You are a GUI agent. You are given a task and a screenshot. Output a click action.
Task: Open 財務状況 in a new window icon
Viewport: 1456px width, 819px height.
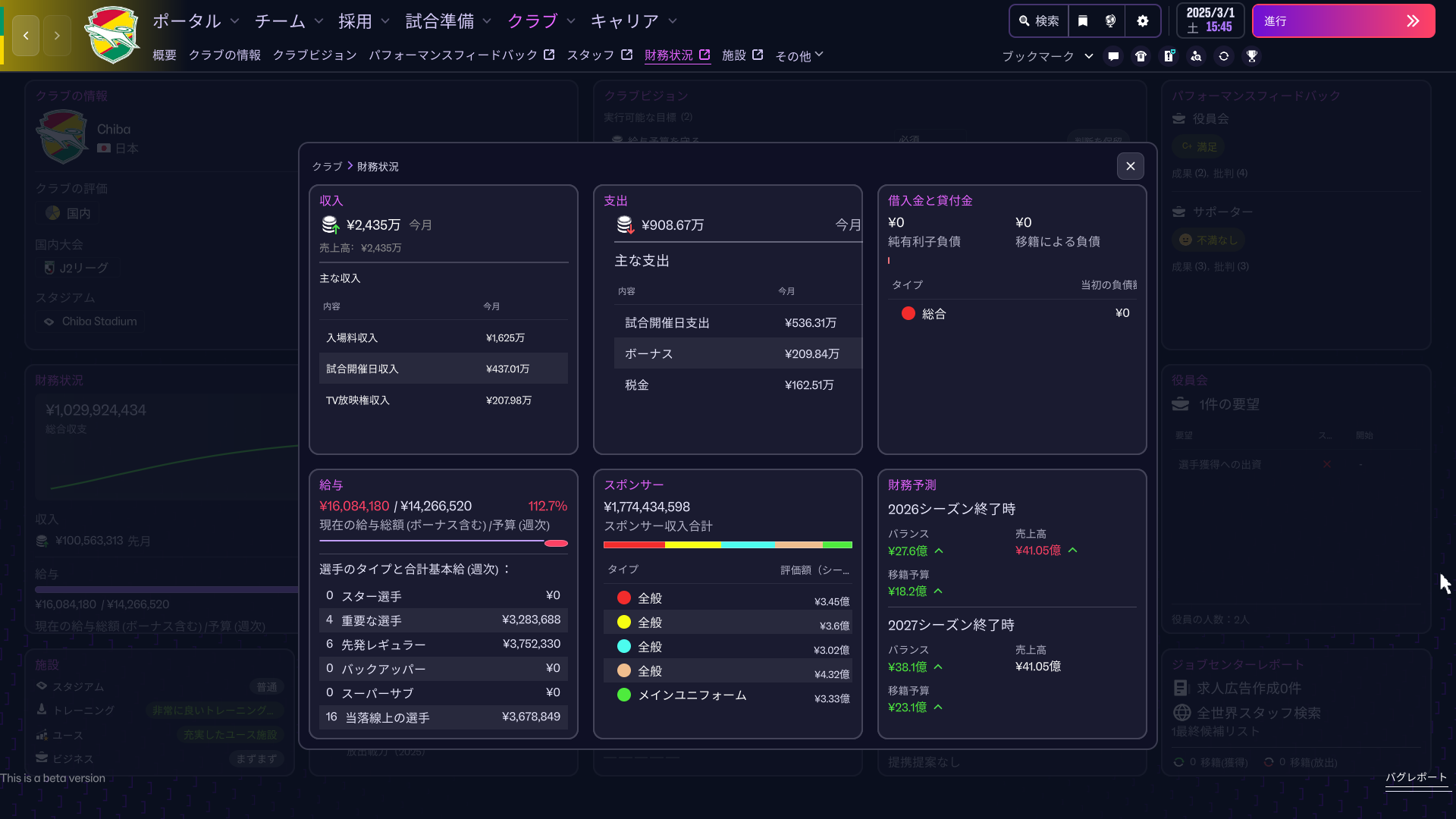(x=704, y=55)
